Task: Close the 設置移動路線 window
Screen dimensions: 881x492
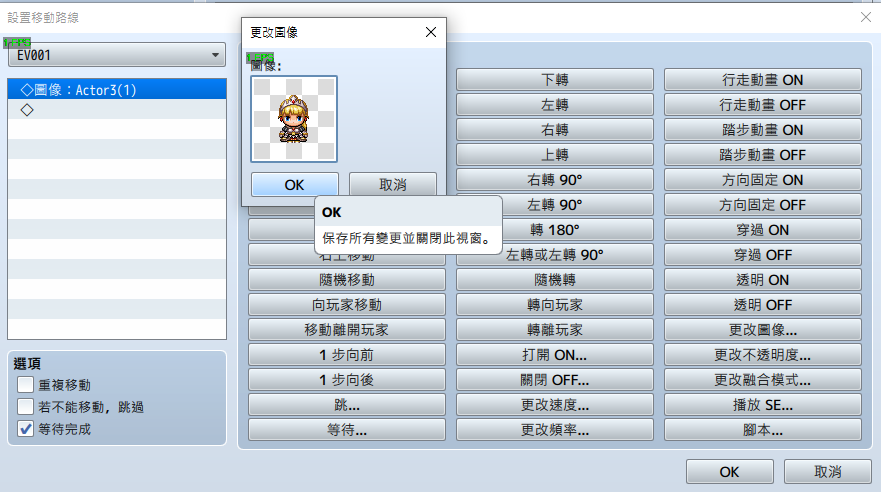Action: 866,17
